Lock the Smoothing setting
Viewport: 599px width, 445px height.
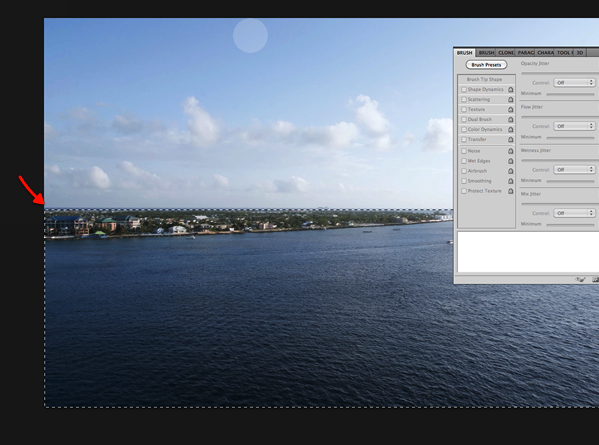coord(510,181)
